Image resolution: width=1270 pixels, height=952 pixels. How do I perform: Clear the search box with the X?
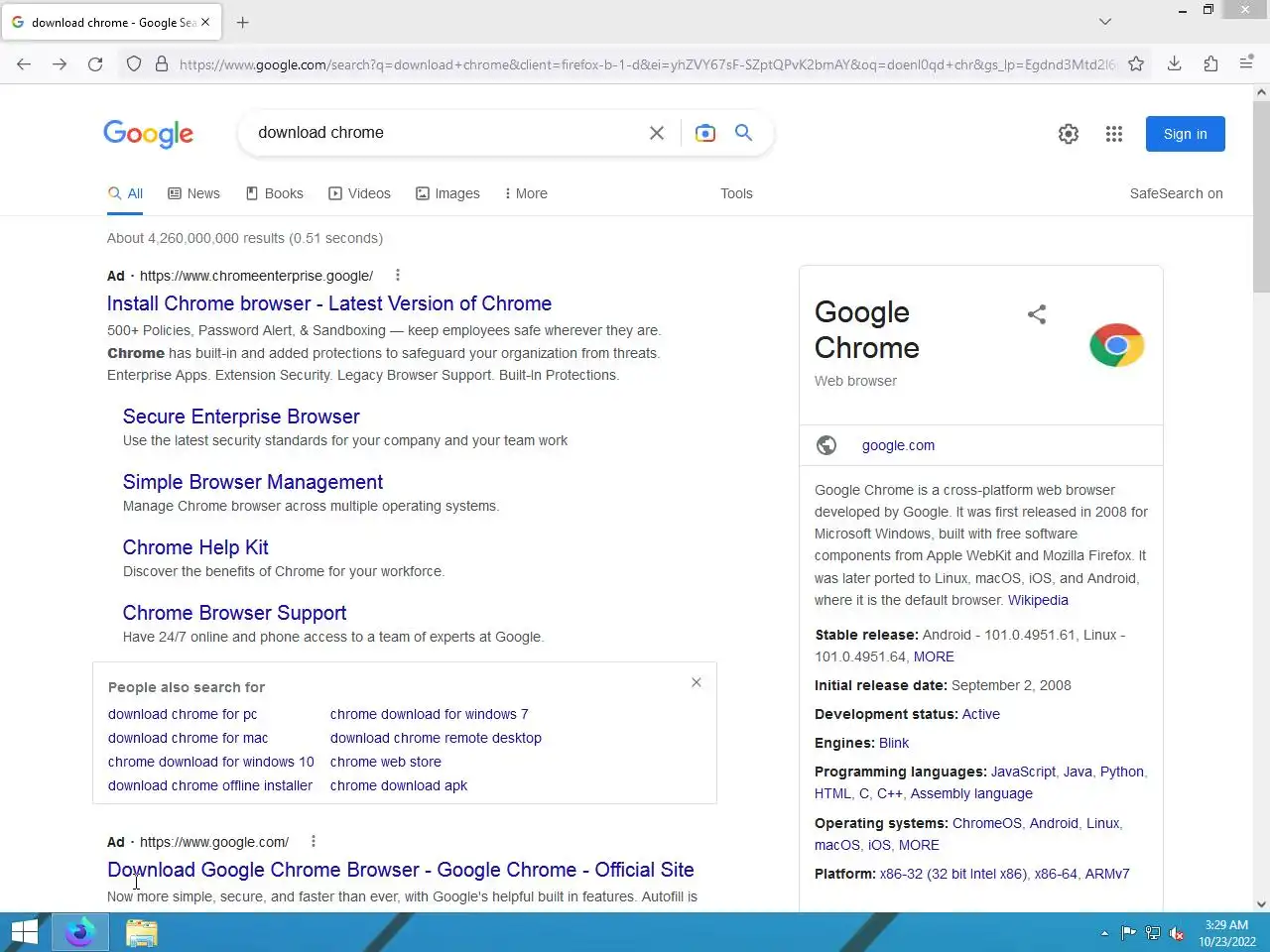coord(657,133)
